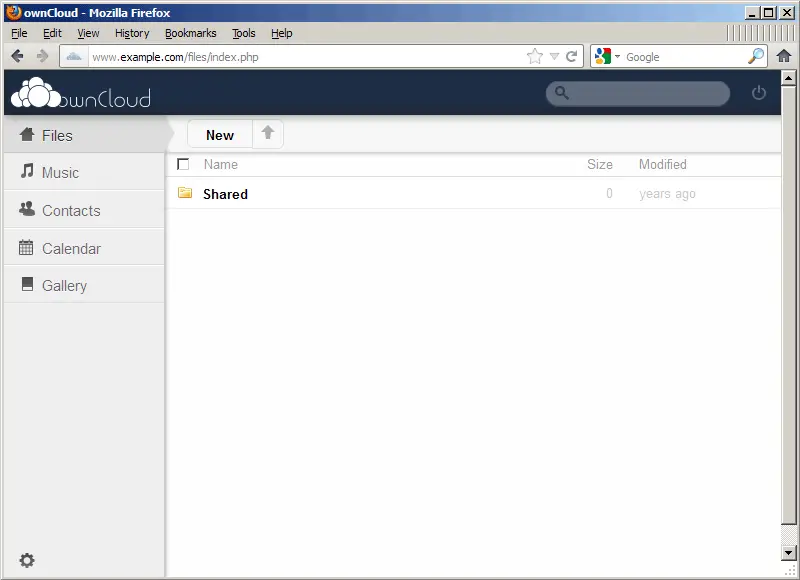Go to Music in sidebar
Screen dimensions: 800x580
tap(60, 173)
